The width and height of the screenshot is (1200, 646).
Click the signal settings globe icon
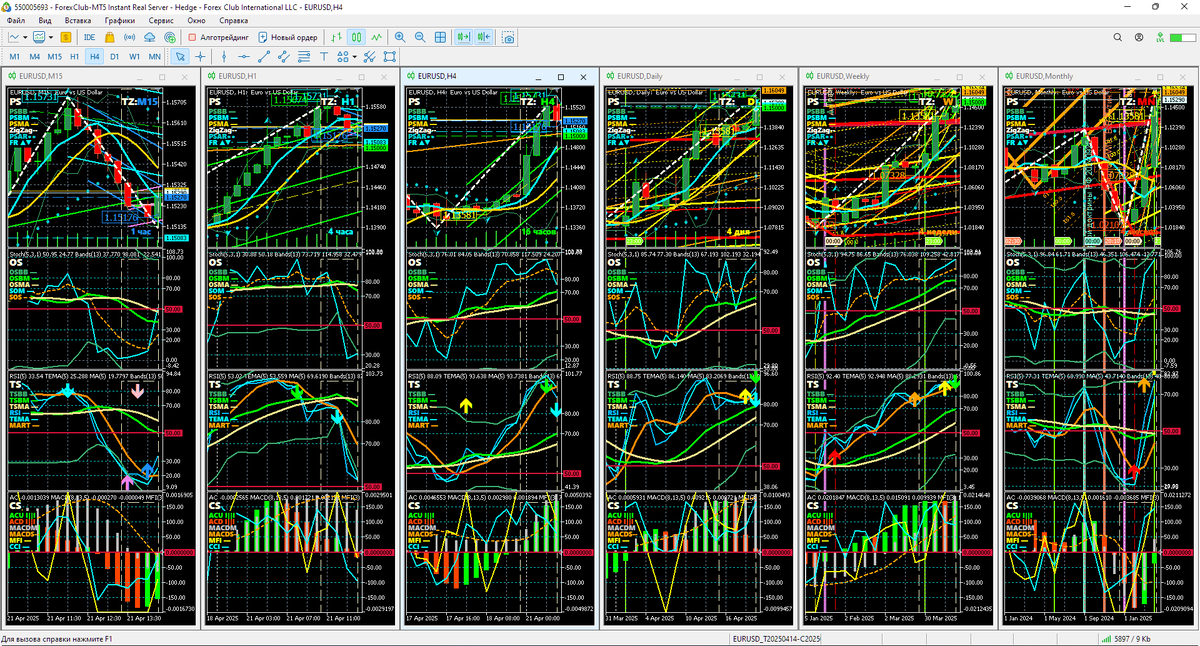[x=169, y=37]
